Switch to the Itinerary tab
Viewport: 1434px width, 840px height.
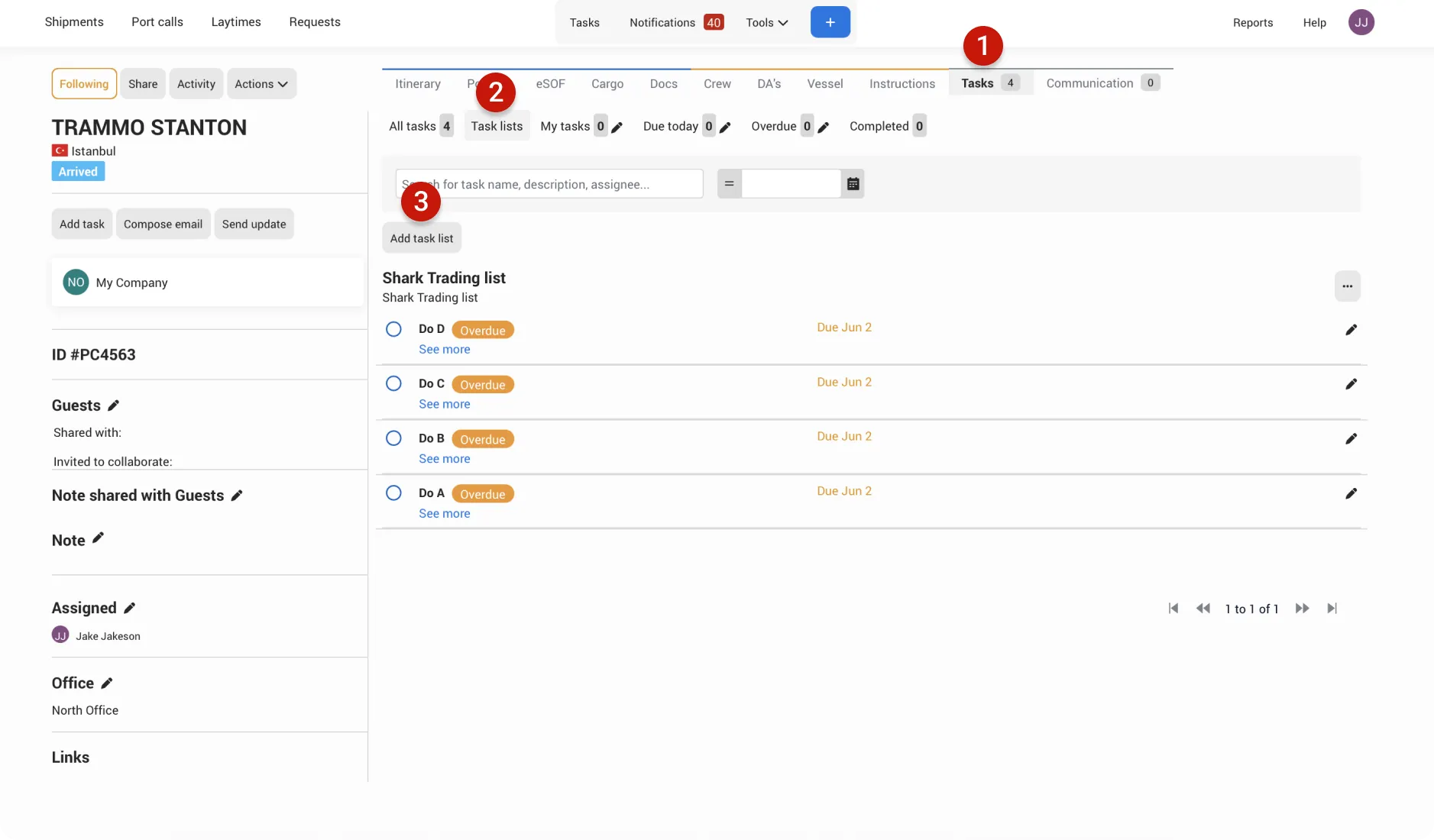coord(418,84)
